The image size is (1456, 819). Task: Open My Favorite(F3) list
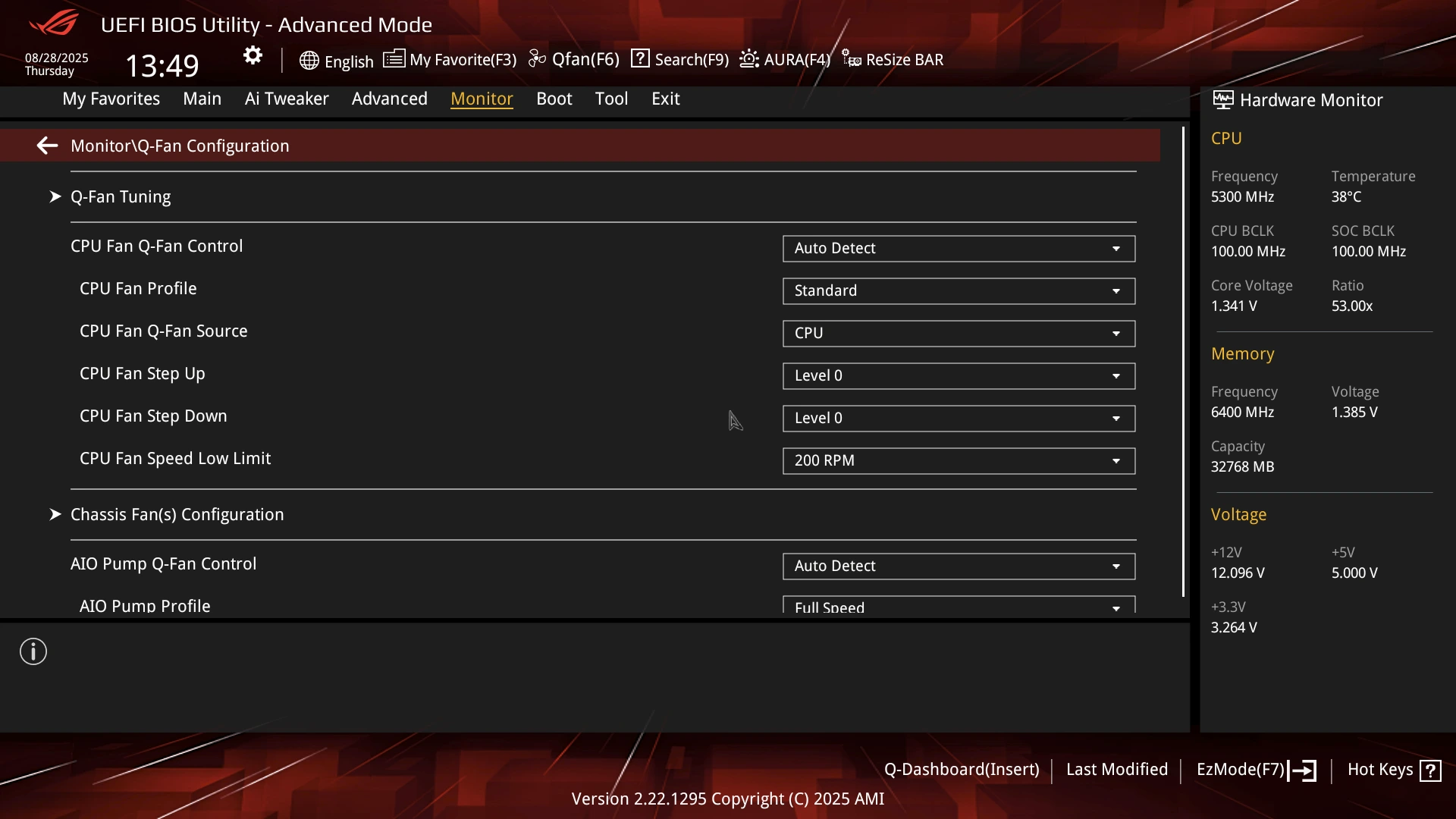point(450,59)
